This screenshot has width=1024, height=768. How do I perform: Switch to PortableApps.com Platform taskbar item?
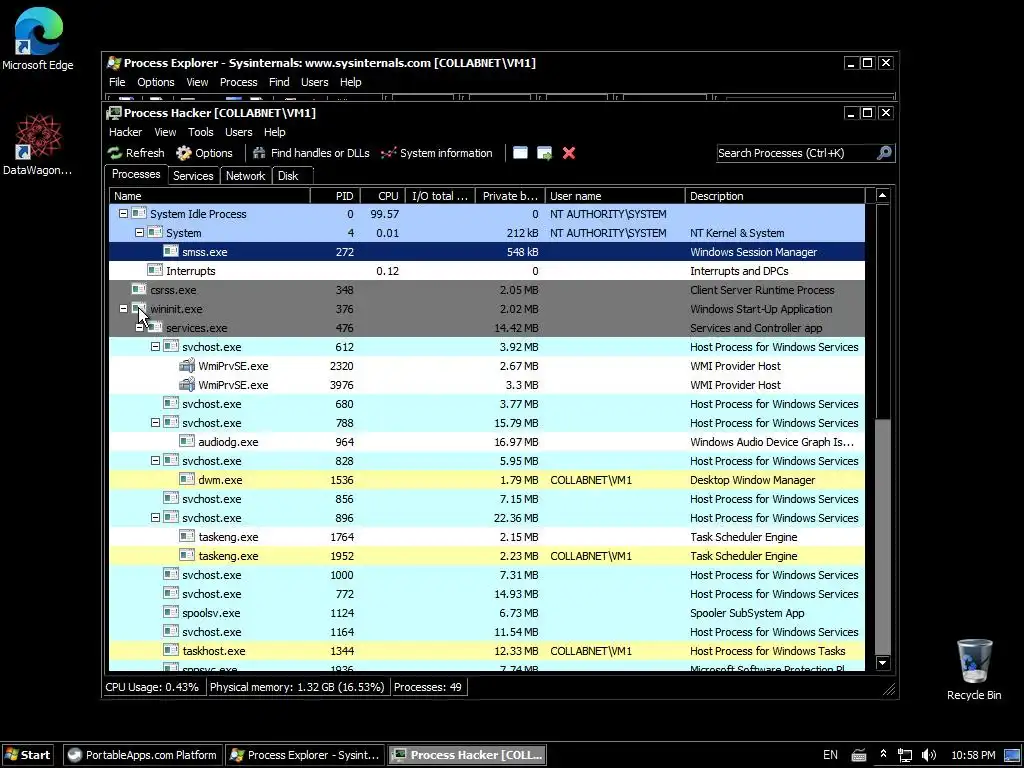click(x=143, y=755)
